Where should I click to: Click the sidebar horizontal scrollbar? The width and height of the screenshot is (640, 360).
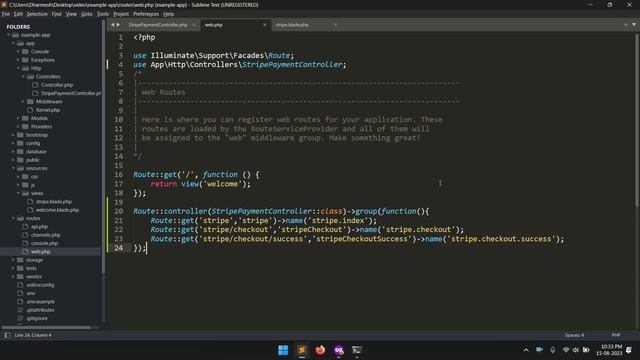tap(46, 327)
